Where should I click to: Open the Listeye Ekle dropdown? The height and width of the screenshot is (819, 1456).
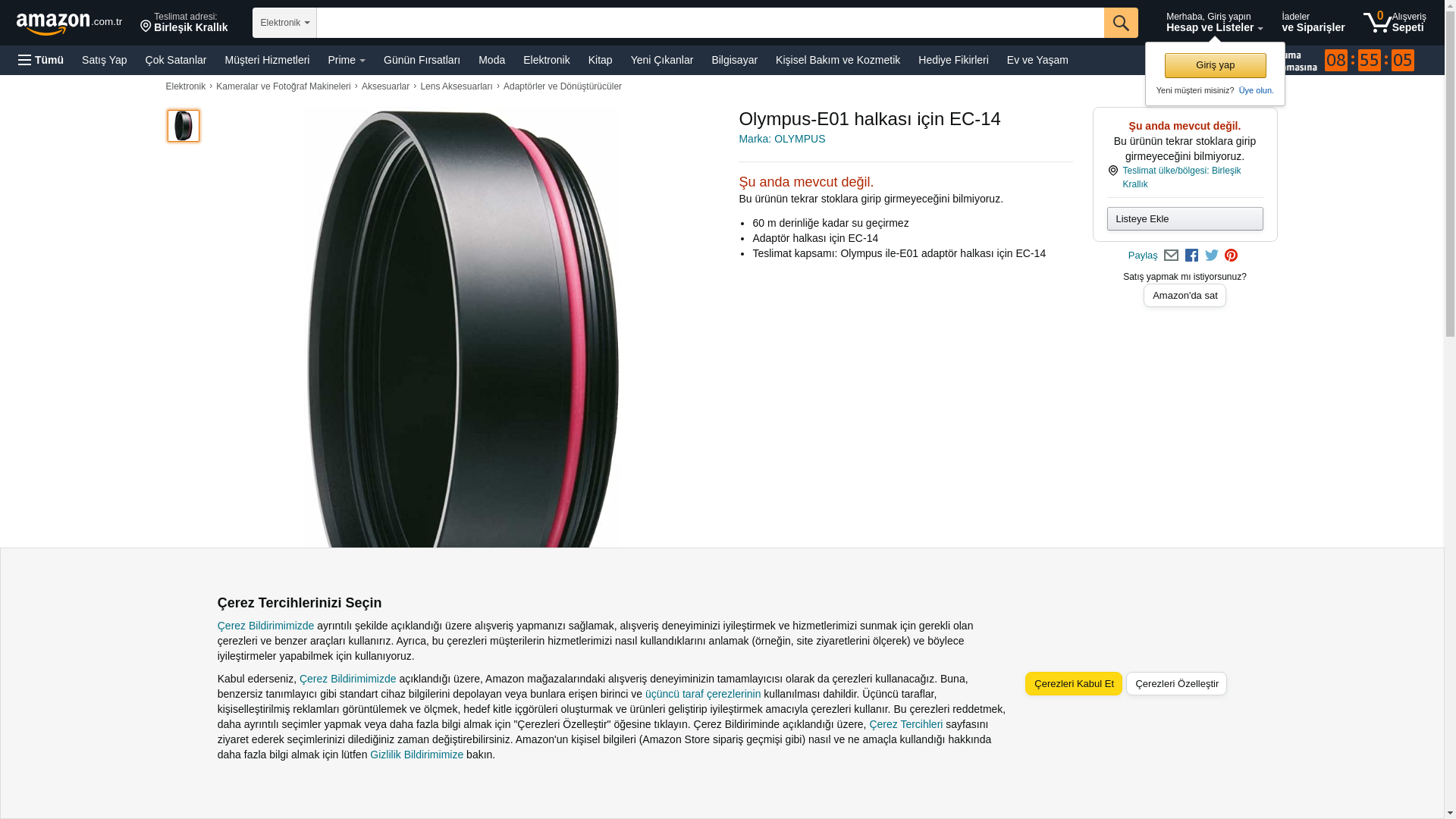point(1185,219)
